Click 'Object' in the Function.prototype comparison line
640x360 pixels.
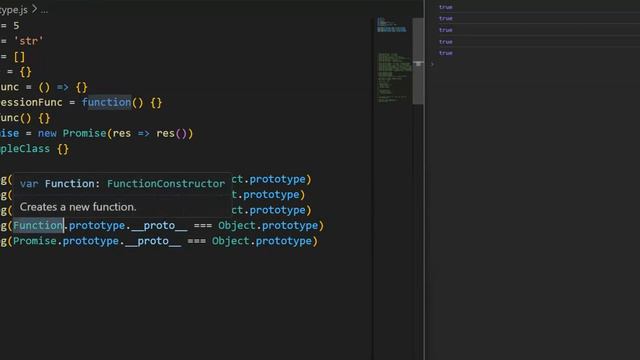point(236,225)
